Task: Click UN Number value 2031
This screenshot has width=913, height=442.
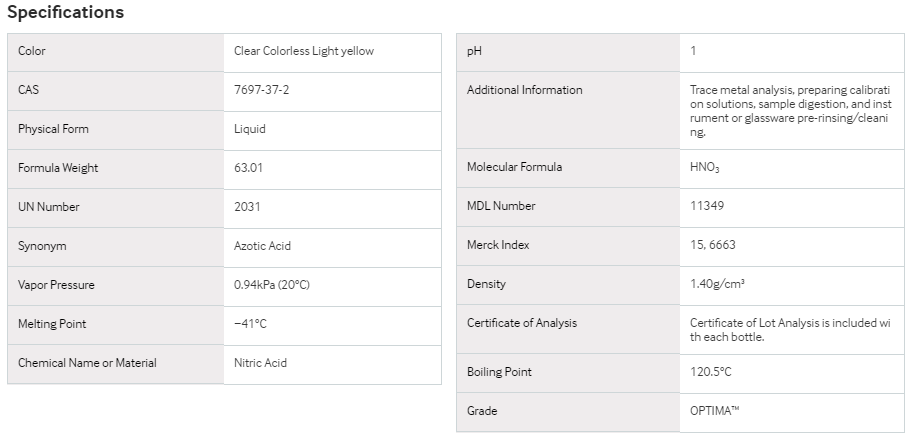Action: [247, 207]
